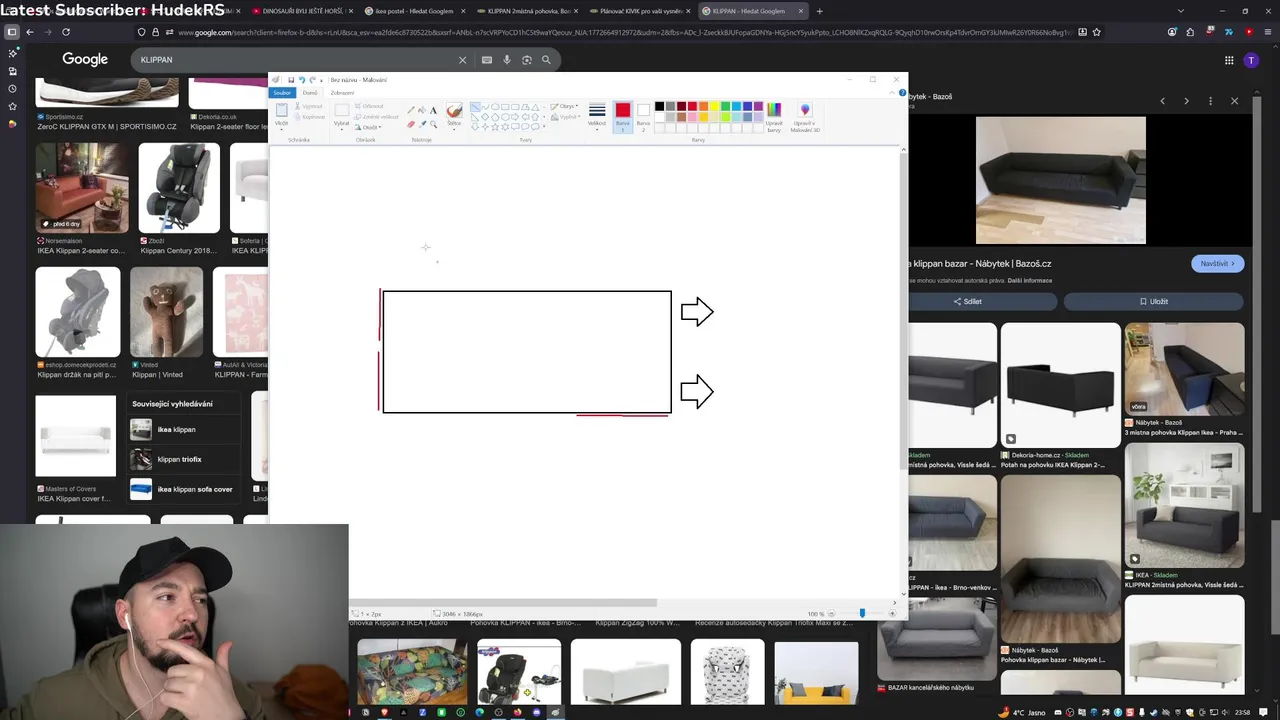Open the large black sofa preview image
The width and height of the screenshot is (1280, 720).
(1060, 180)
